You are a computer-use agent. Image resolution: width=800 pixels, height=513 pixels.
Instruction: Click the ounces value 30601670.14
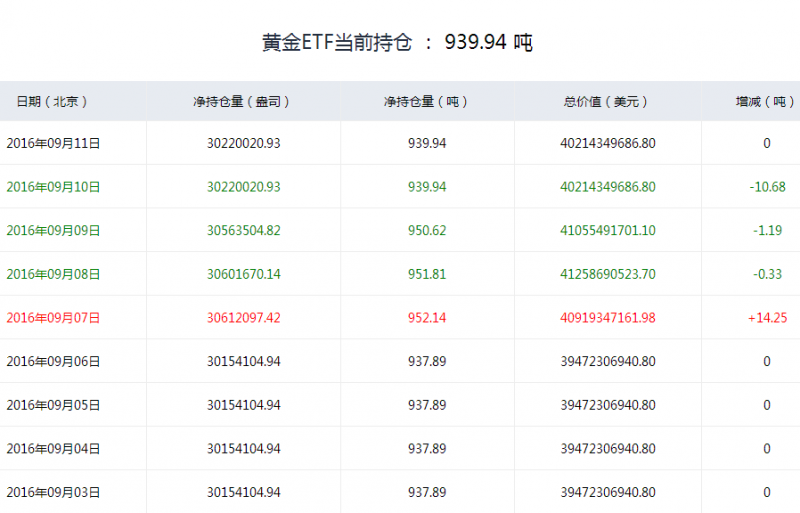pyautogui.click(x=243, y=274)
